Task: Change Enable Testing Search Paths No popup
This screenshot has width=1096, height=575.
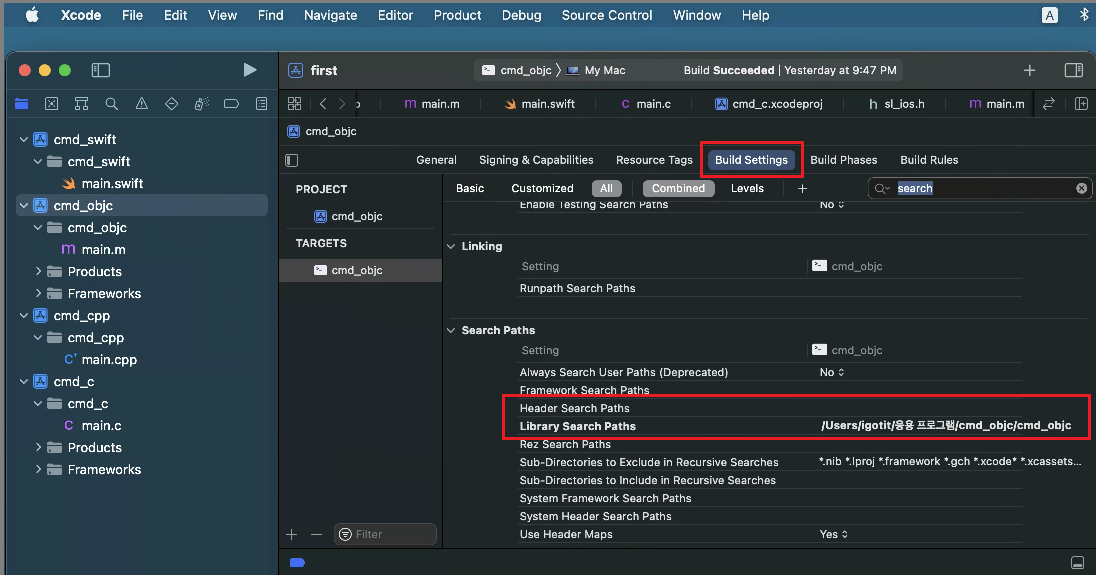Action: (832, 204)
